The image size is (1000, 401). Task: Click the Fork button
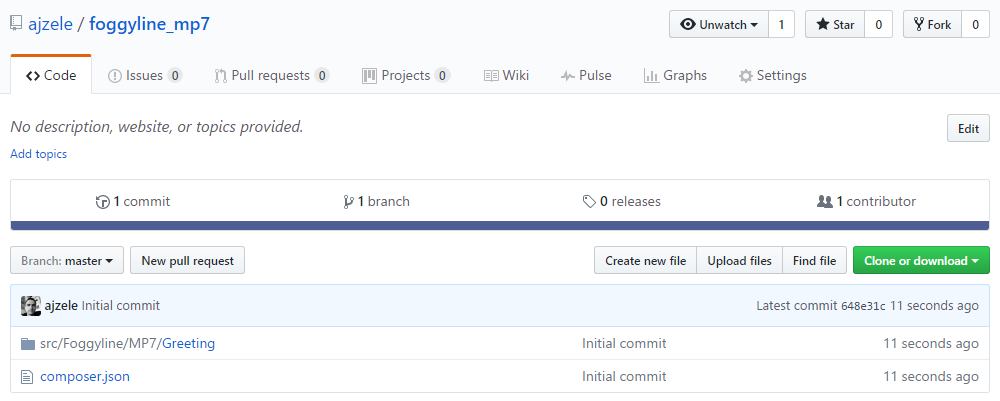click(932, 25)
